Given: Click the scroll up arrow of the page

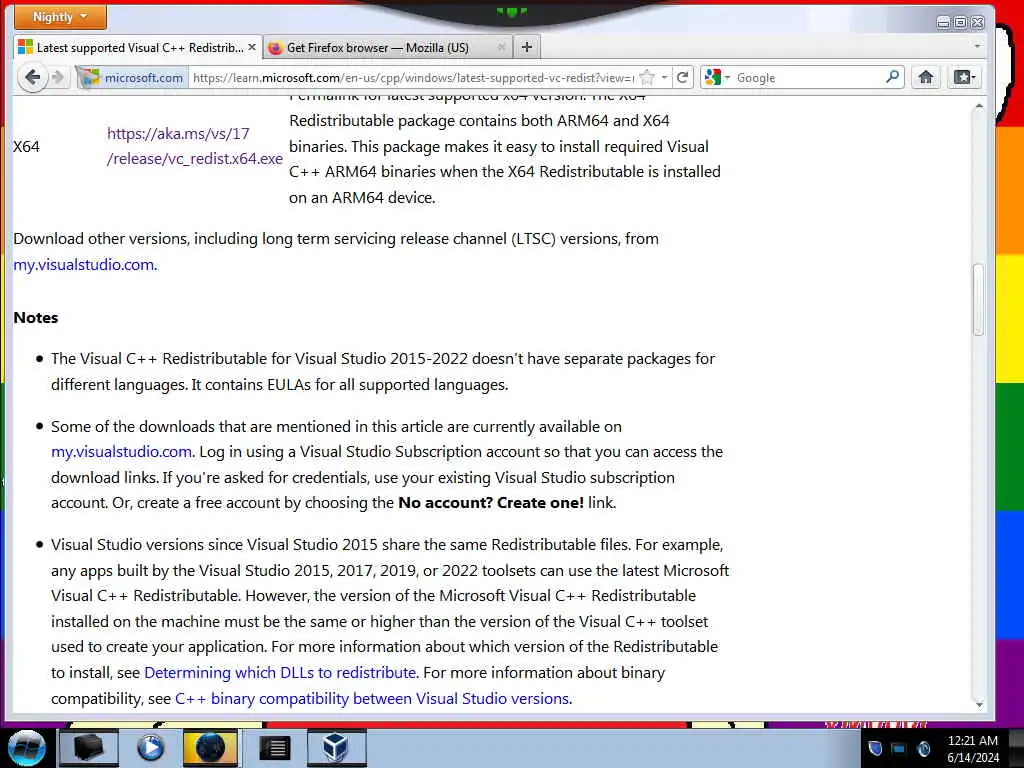Looking at the screenshot, I should click(978, 106).
